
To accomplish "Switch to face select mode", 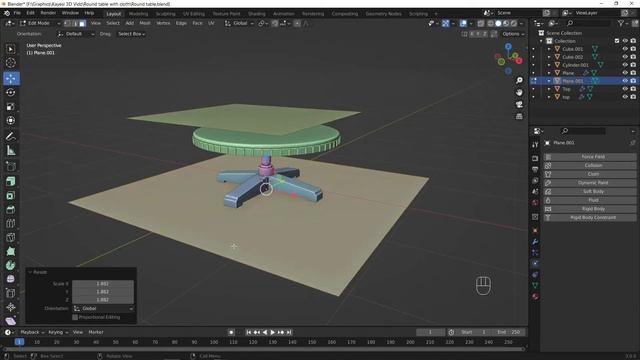I will point(82,24).
